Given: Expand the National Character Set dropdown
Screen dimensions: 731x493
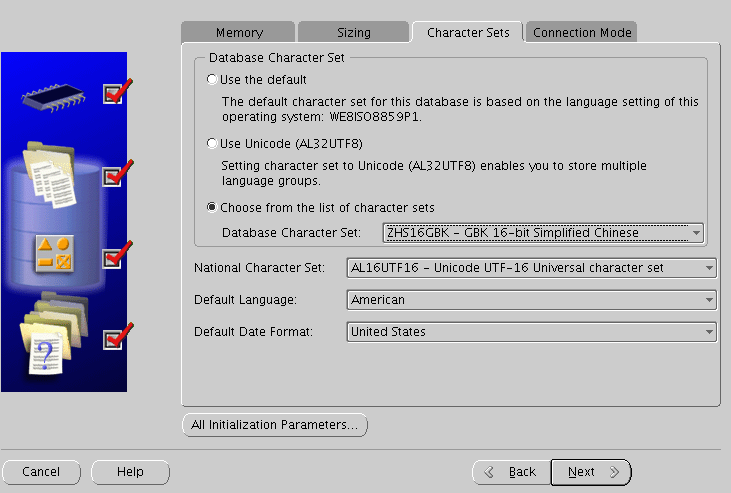Looking at the screenshot, I should (x=531, y=268).
